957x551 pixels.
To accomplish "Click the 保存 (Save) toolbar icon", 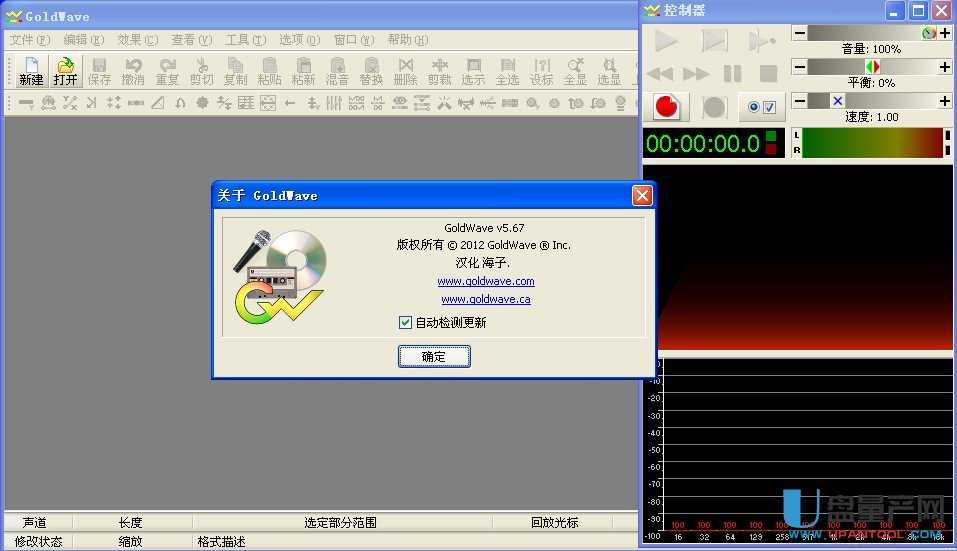I will point(99,71).
